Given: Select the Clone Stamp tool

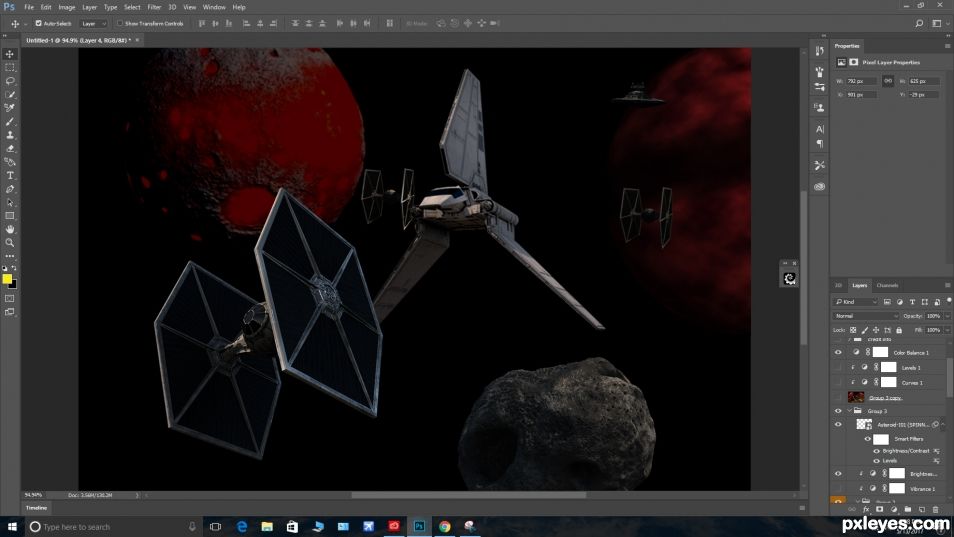Looking at the screenshot, I should (10, 135).
